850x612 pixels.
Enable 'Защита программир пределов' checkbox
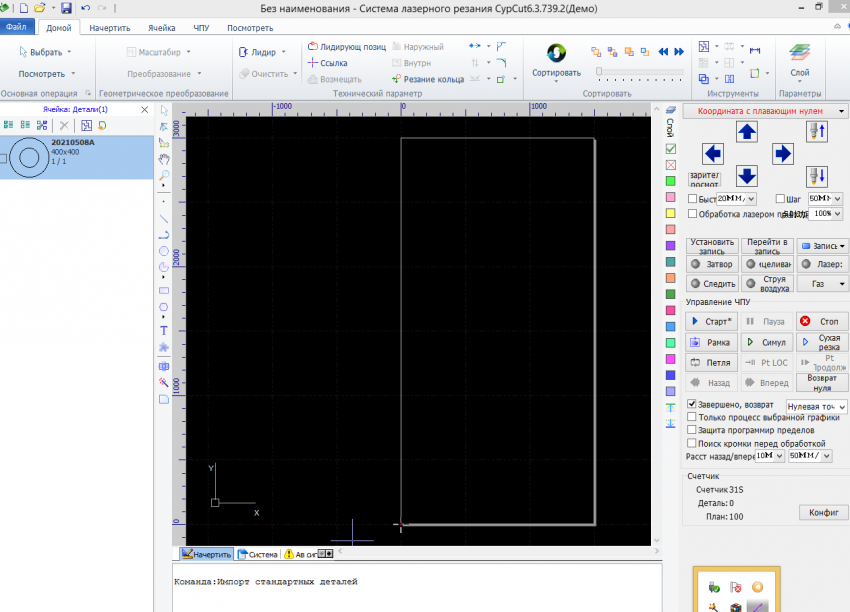[692, 430]
